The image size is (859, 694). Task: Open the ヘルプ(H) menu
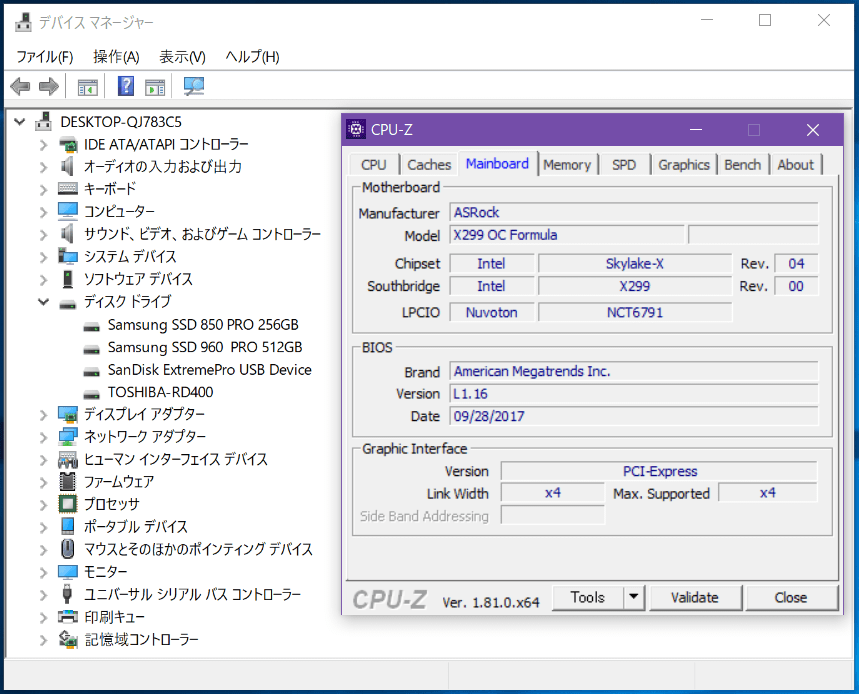point(253,57)
